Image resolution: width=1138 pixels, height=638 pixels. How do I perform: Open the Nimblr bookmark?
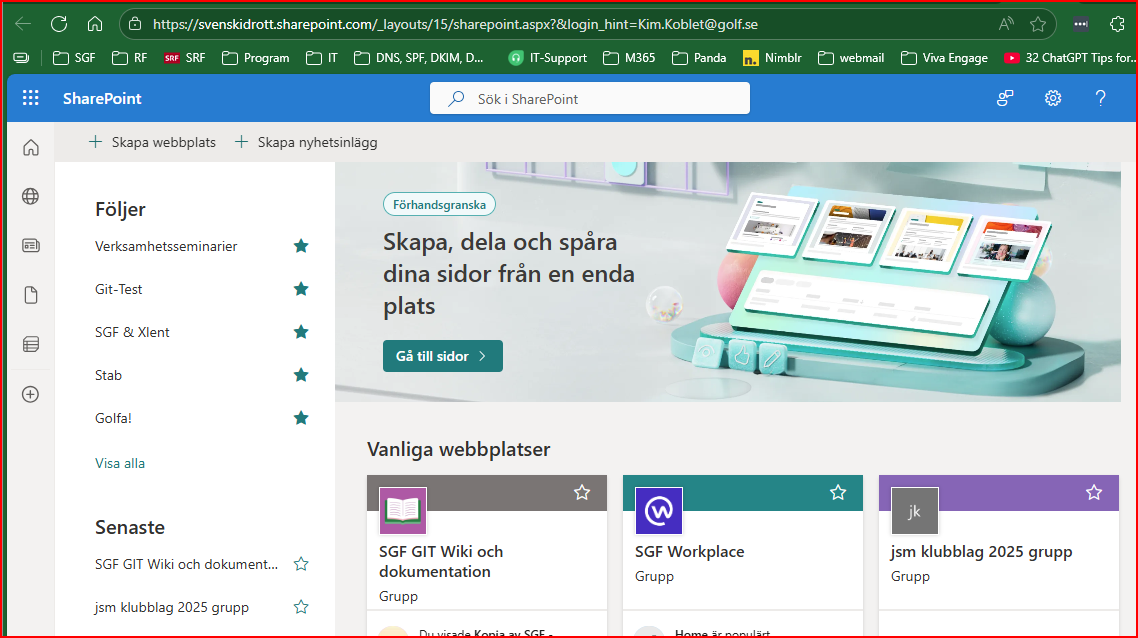coord(772,58)
